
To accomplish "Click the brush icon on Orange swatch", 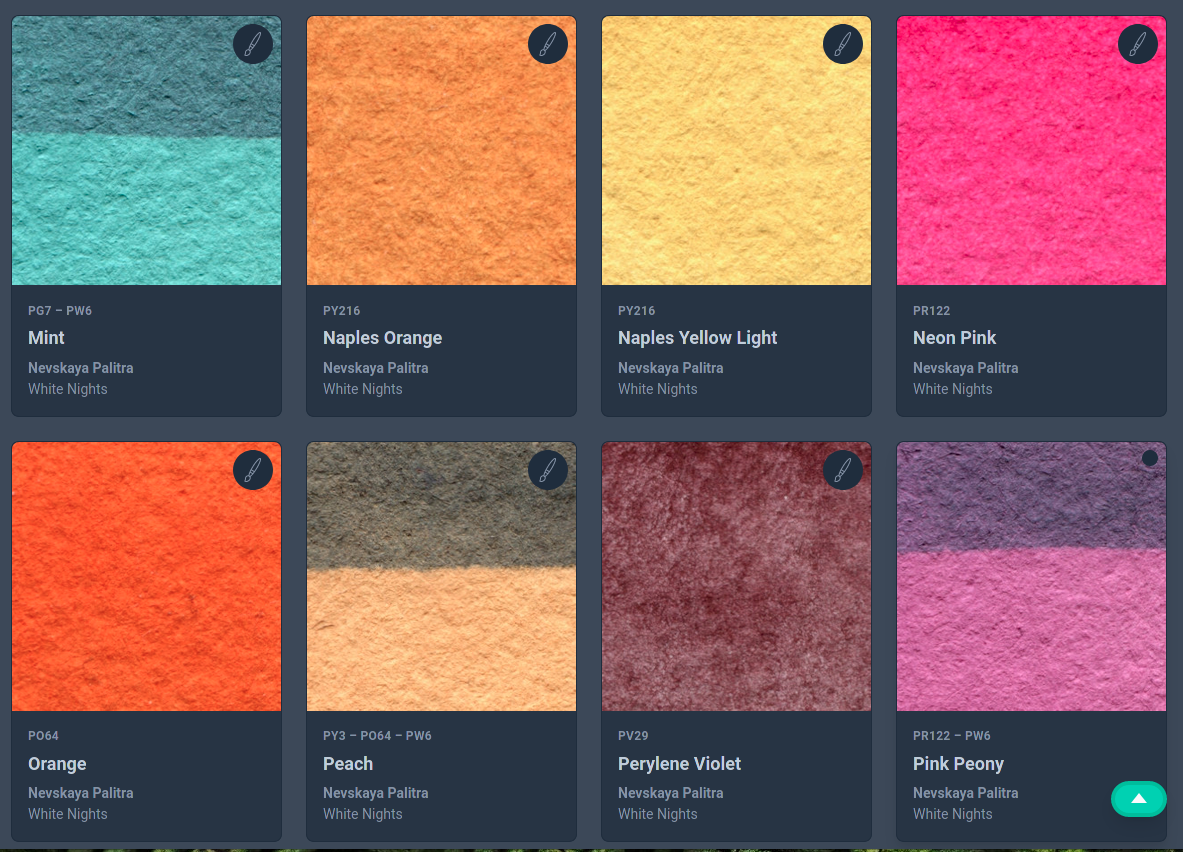I will tap(253, 470).
